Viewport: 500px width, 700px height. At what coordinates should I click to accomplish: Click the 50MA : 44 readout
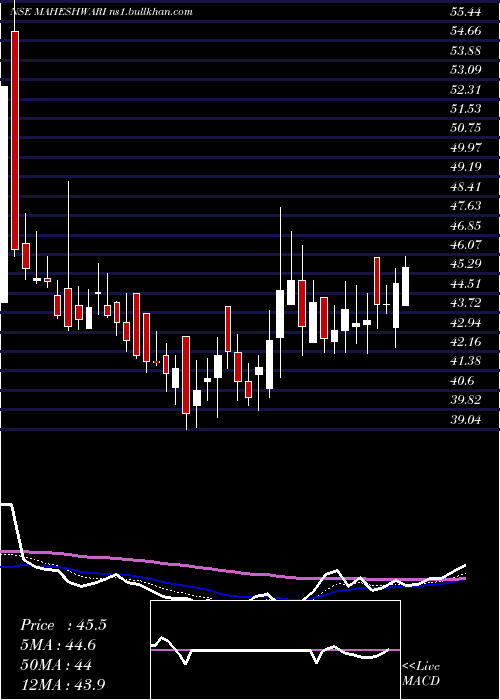pyautogui.click(x=56, y=665)
